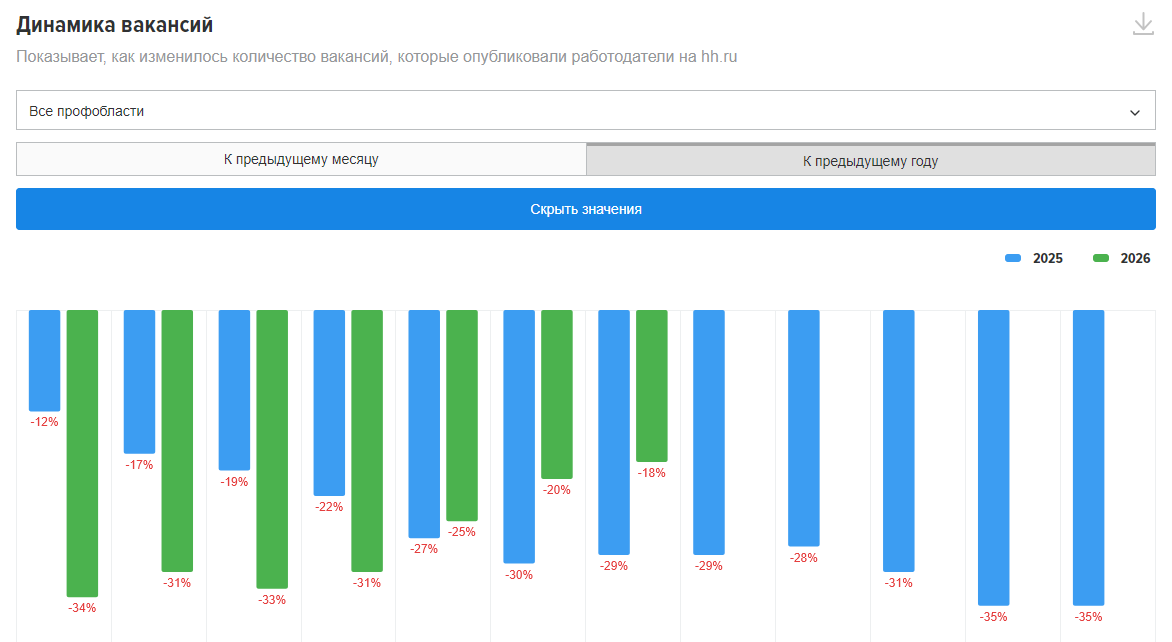1172x642 pixels.
Task: Click the blue 2025 legend swatch
Action: [x=1013, y=258]
